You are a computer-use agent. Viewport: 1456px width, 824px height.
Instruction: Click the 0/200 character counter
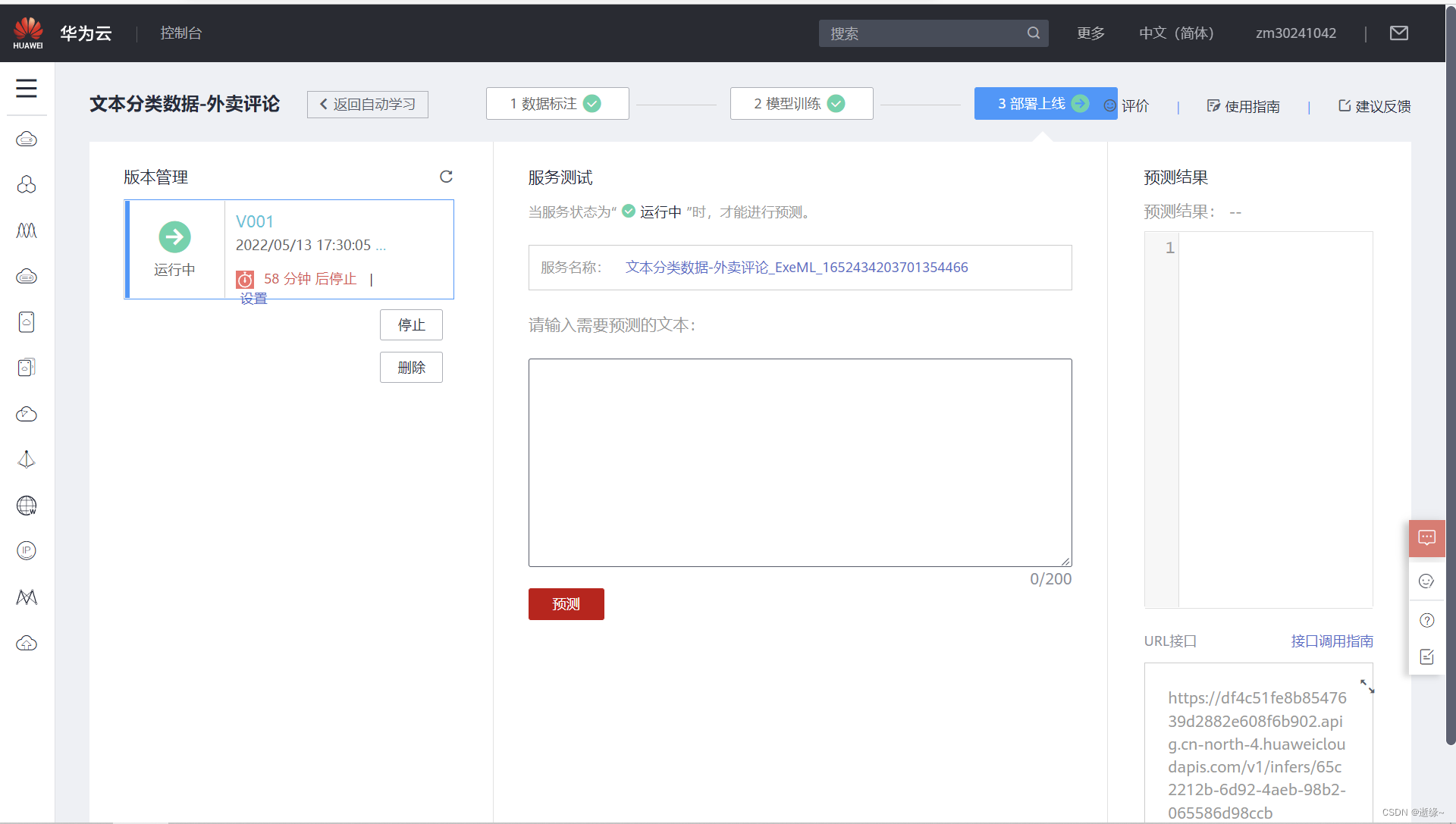point(1050,579)
